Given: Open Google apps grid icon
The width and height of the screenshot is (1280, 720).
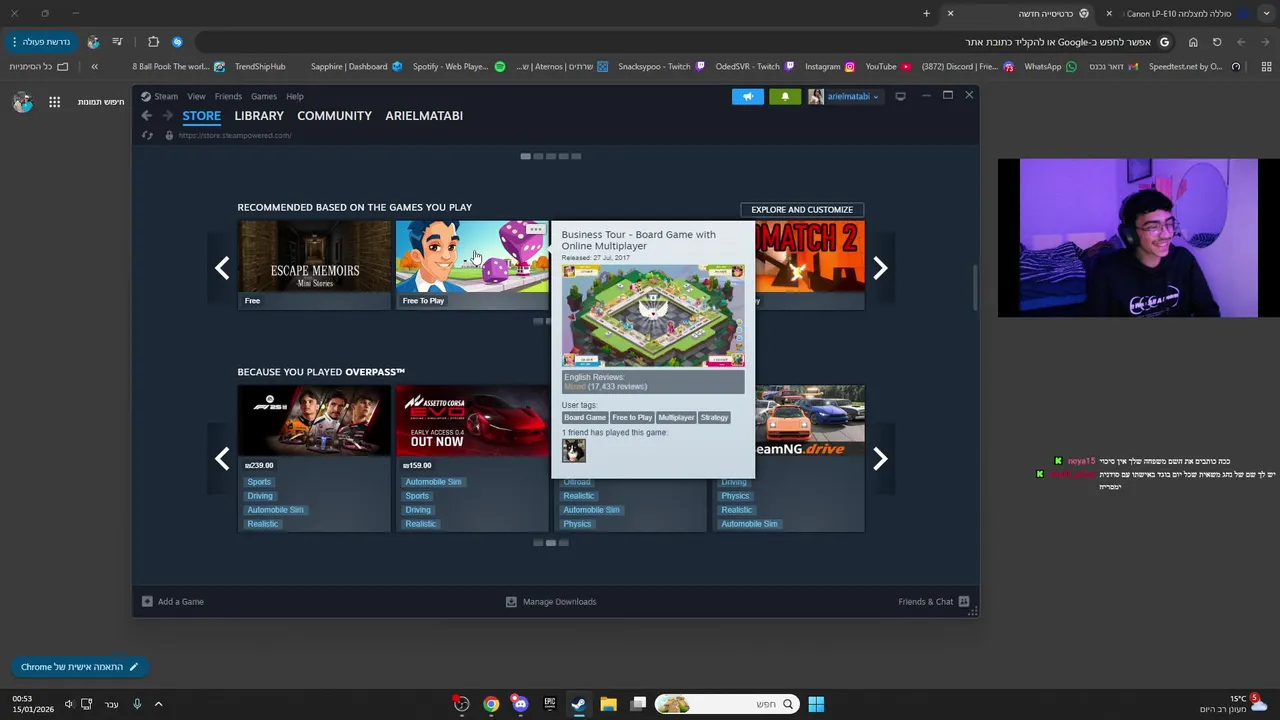Looking at the screenshot, I should [54, 102].
